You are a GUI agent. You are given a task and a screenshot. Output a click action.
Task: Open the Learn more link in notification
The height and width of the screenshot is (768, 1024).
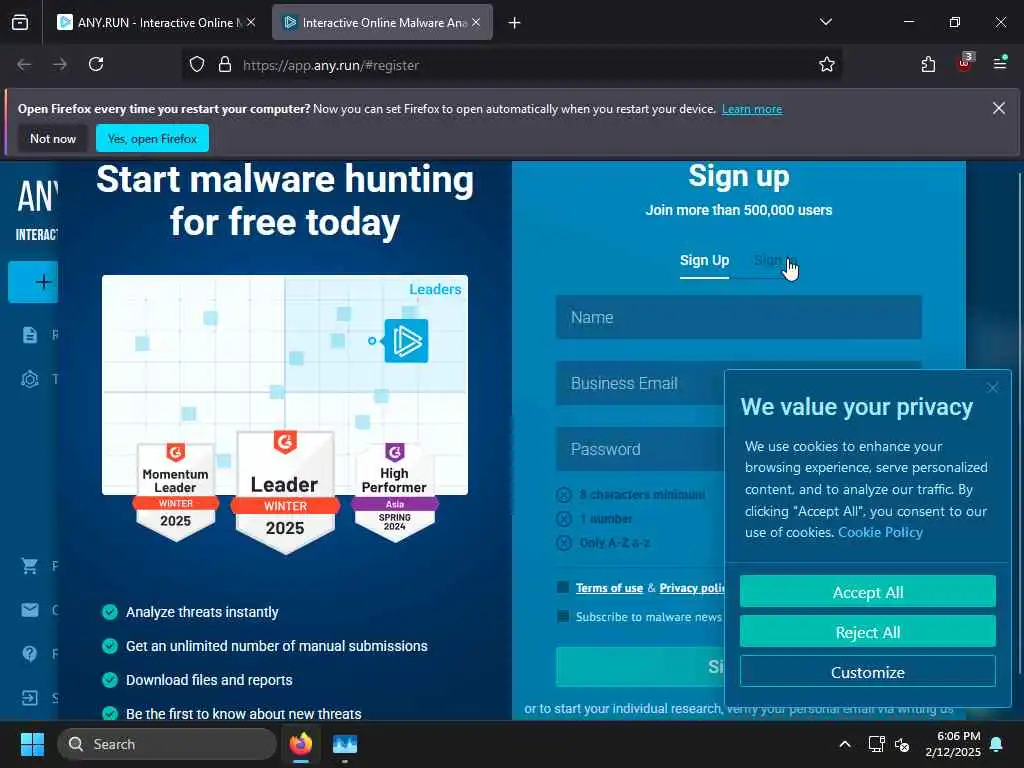[752, 109]
